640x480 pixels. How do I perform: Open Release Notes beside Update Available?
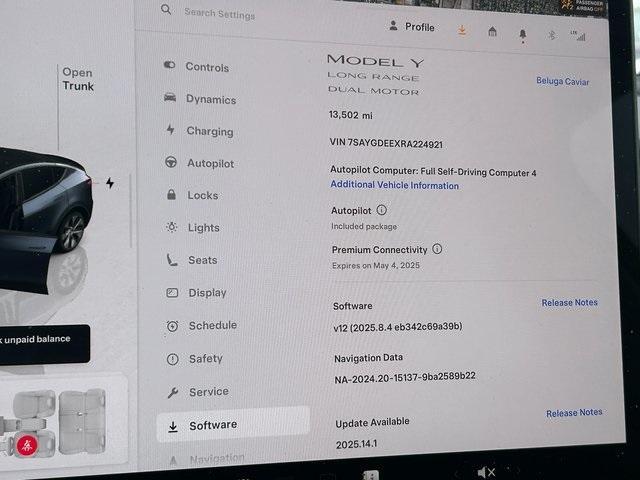[574, 413]
